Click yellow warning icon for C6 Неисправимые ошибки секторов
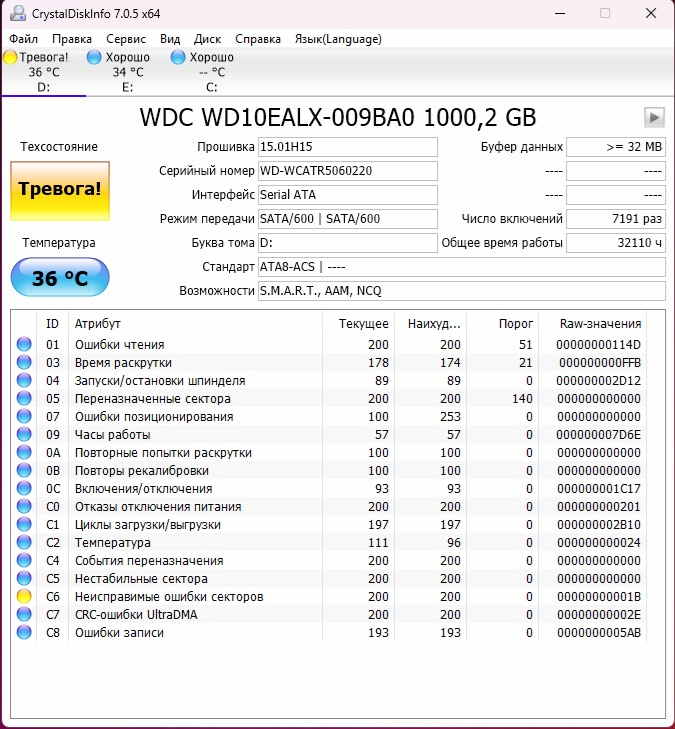The width and height of the screenshot is (675, 729). pos(24,596)
